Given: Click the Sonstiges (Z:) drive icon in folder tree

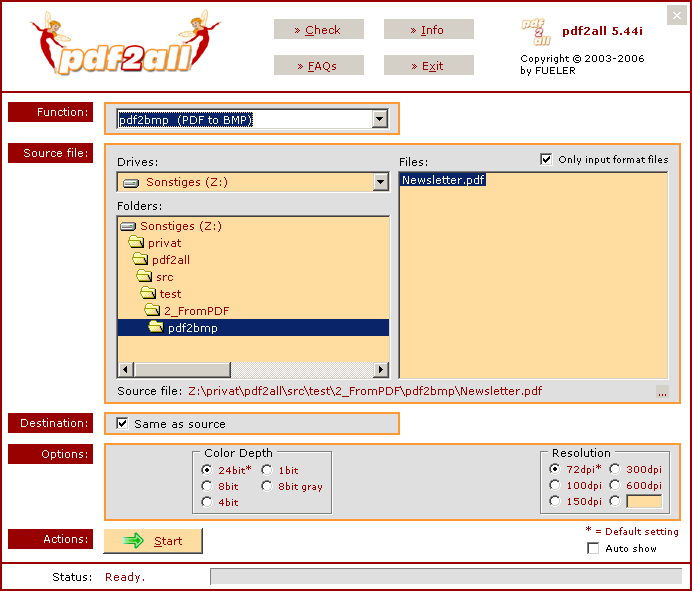Looking at the screenshot, I should tap(128, 226).
